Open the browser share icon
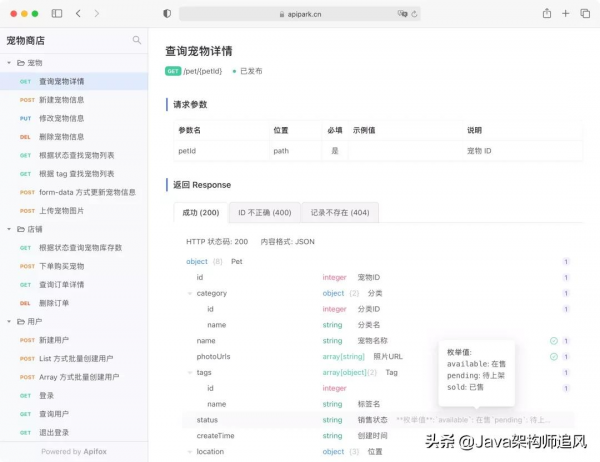Viewport: 600px width, 462px height. point(547,13)
